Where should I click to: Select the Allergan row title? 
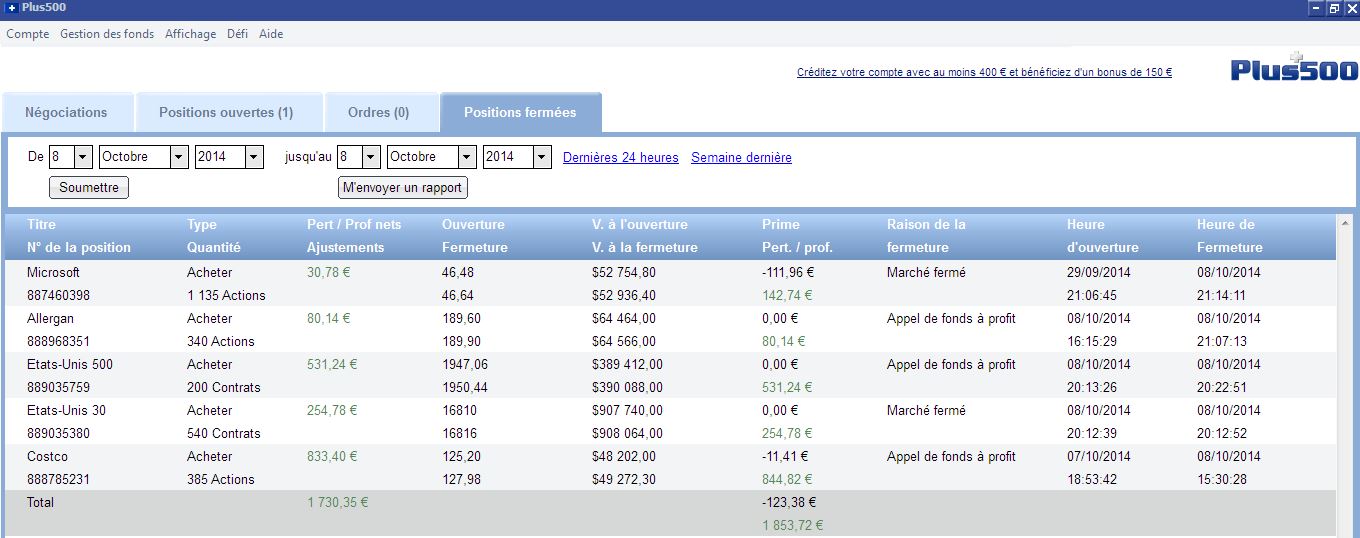(x=50, y=318)
